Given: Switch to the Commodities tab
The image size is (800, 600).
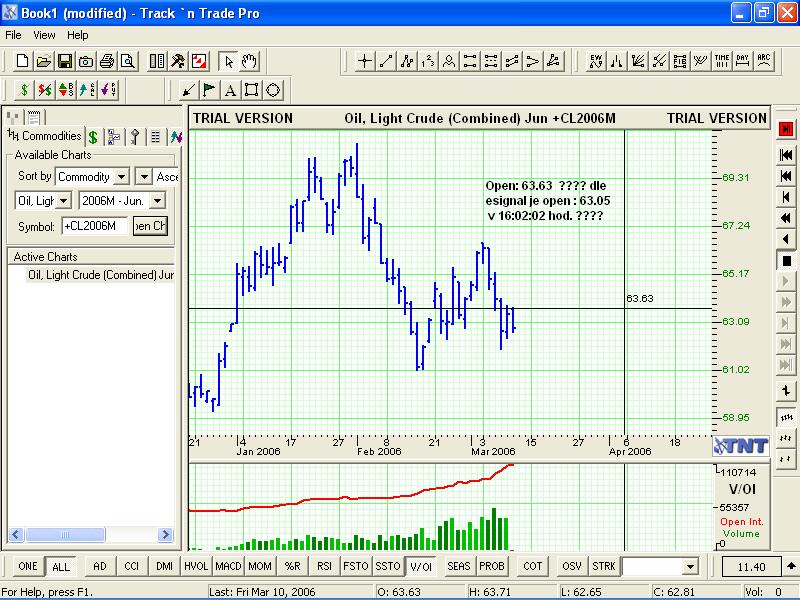Looking at the screenshot, I should 44,136.
